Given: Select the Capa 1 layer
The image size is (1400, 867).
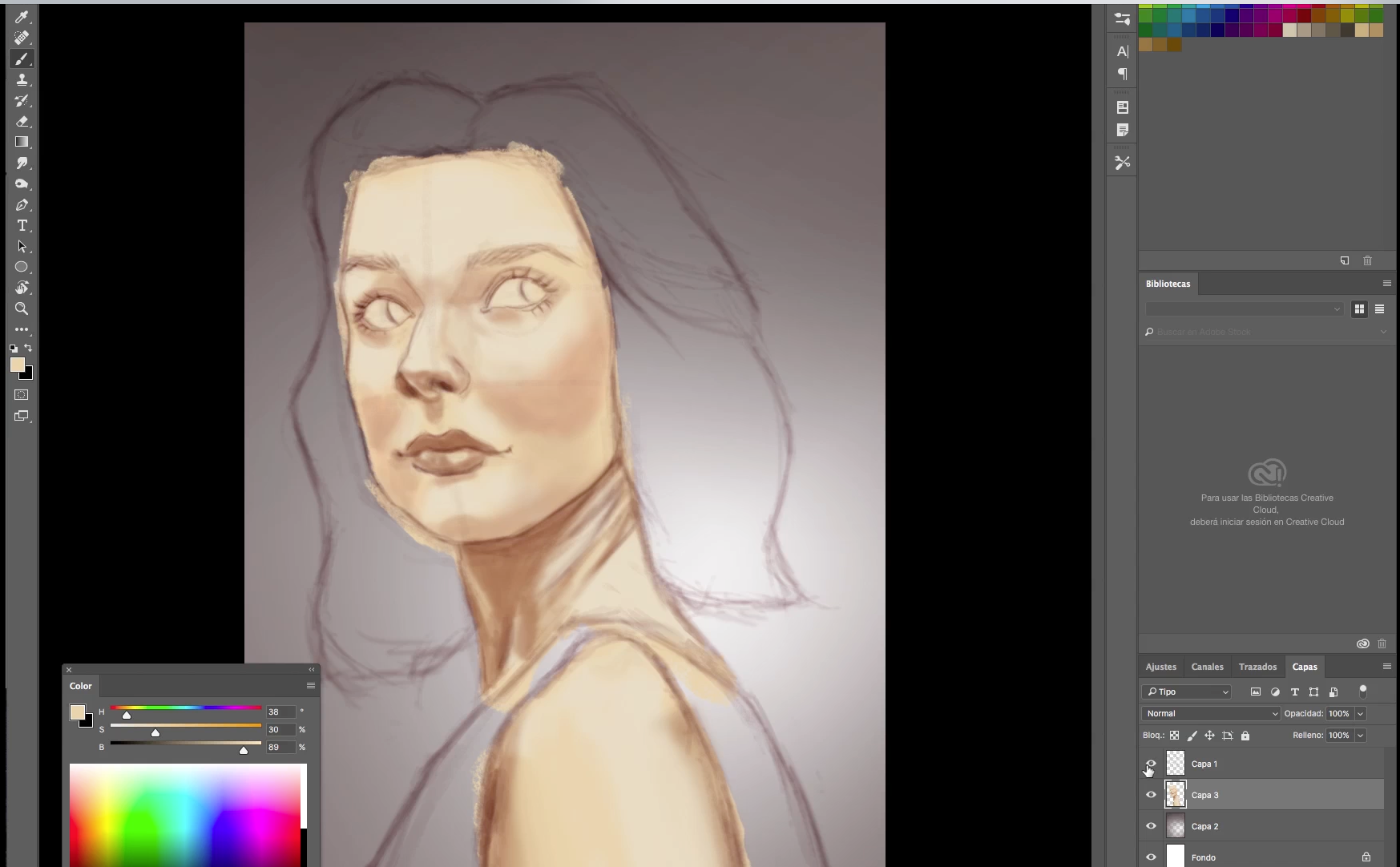Looking at the screenshot, I should pos(1262,764).
